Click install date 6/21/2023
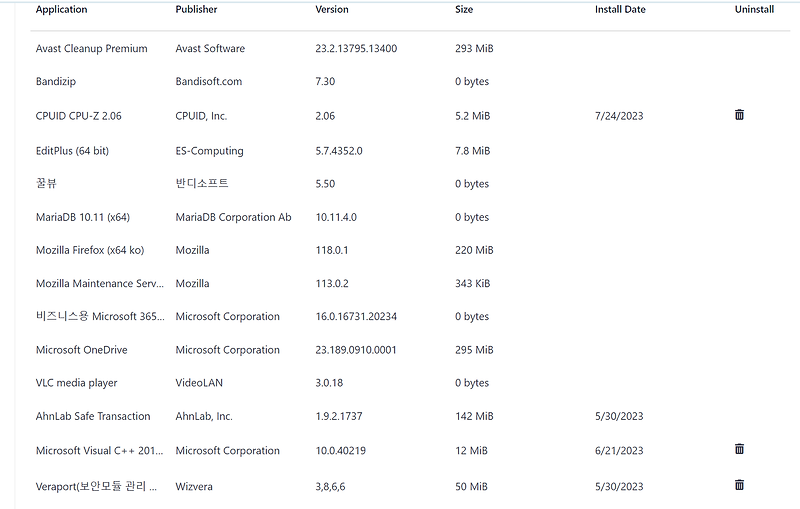Image resolution: width=800 pixels, height=509 pixels. [x=619, y=451]
